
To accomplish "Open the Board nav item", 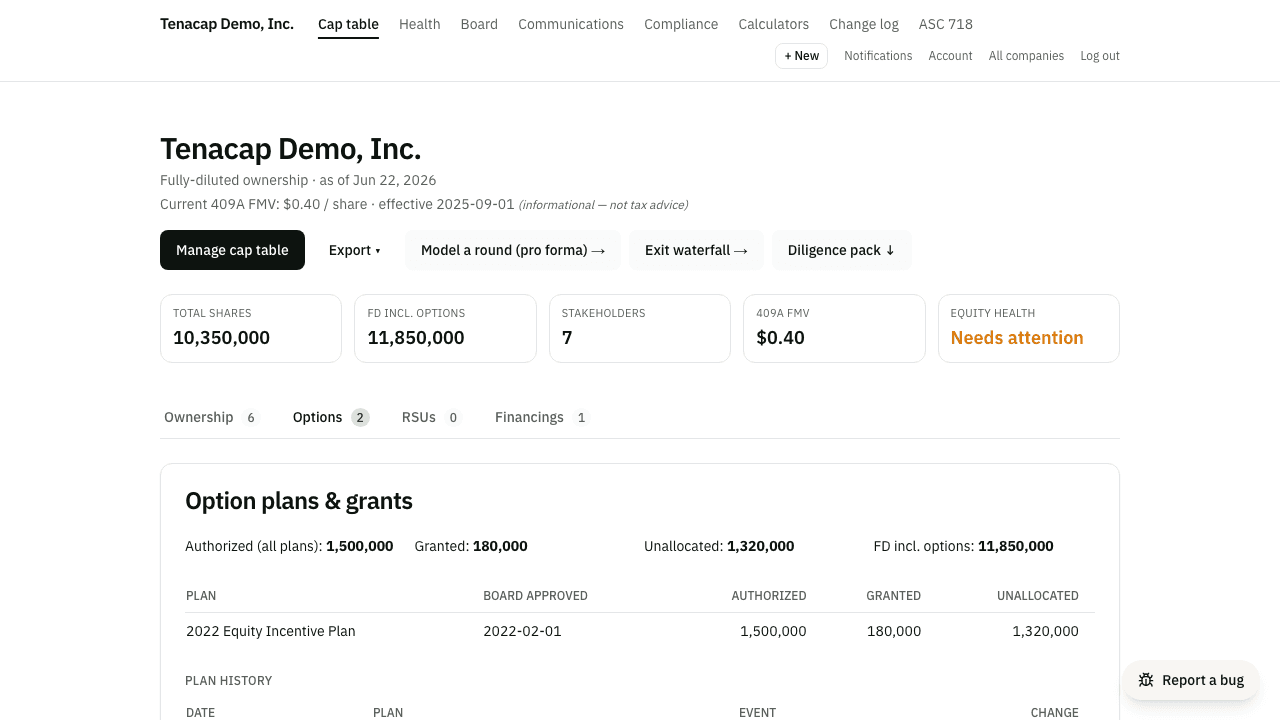I will [479, 24].
